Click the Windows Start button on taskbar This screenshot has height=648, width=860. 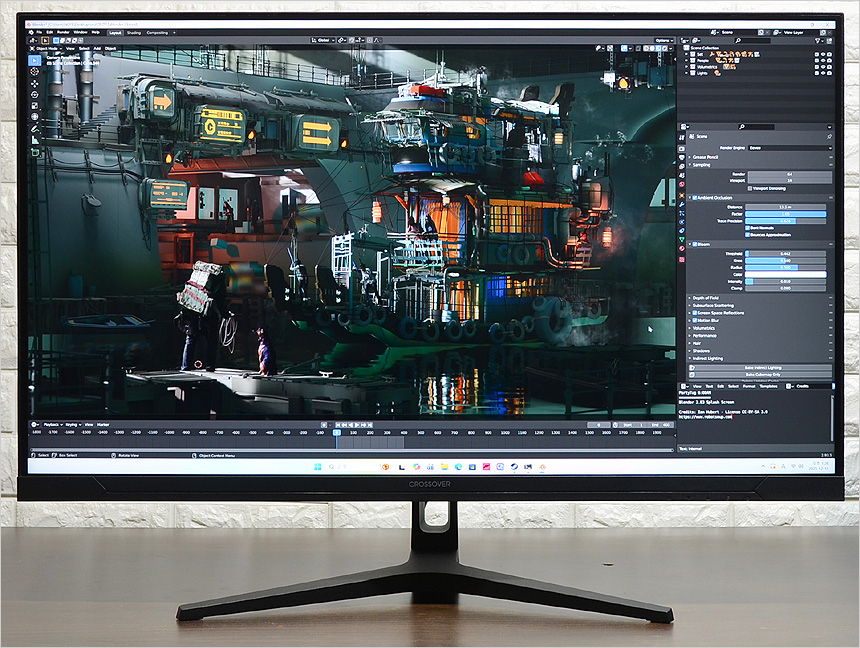pos(318,467)
